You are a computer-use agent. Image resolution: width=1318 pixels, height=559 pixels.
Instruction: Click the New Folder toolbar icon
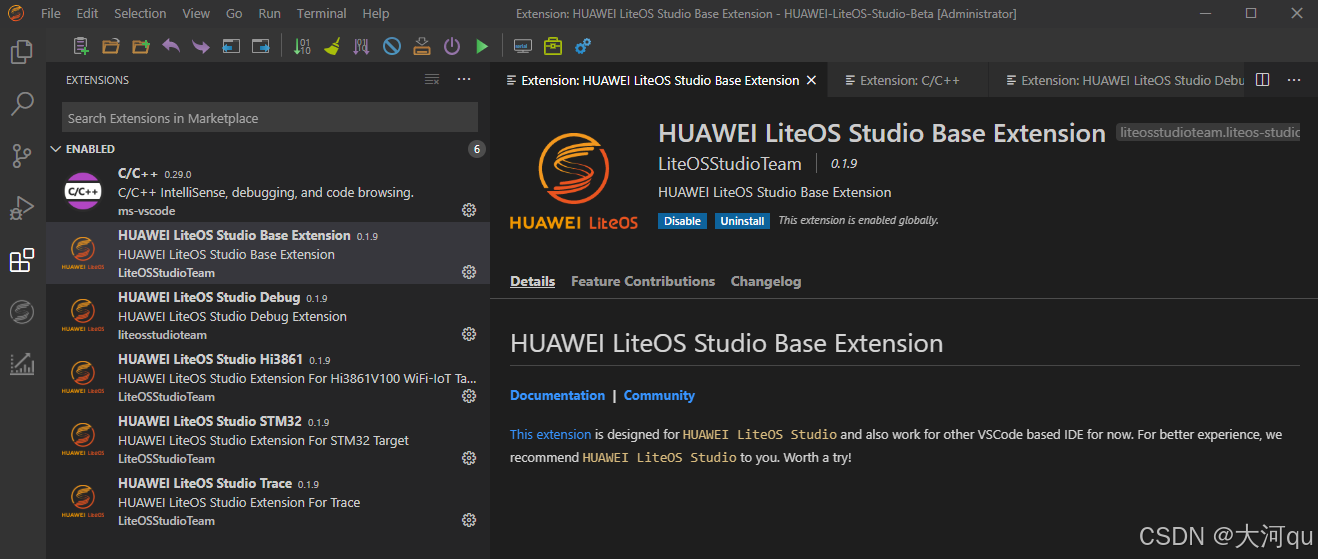(x=141, y=46)
